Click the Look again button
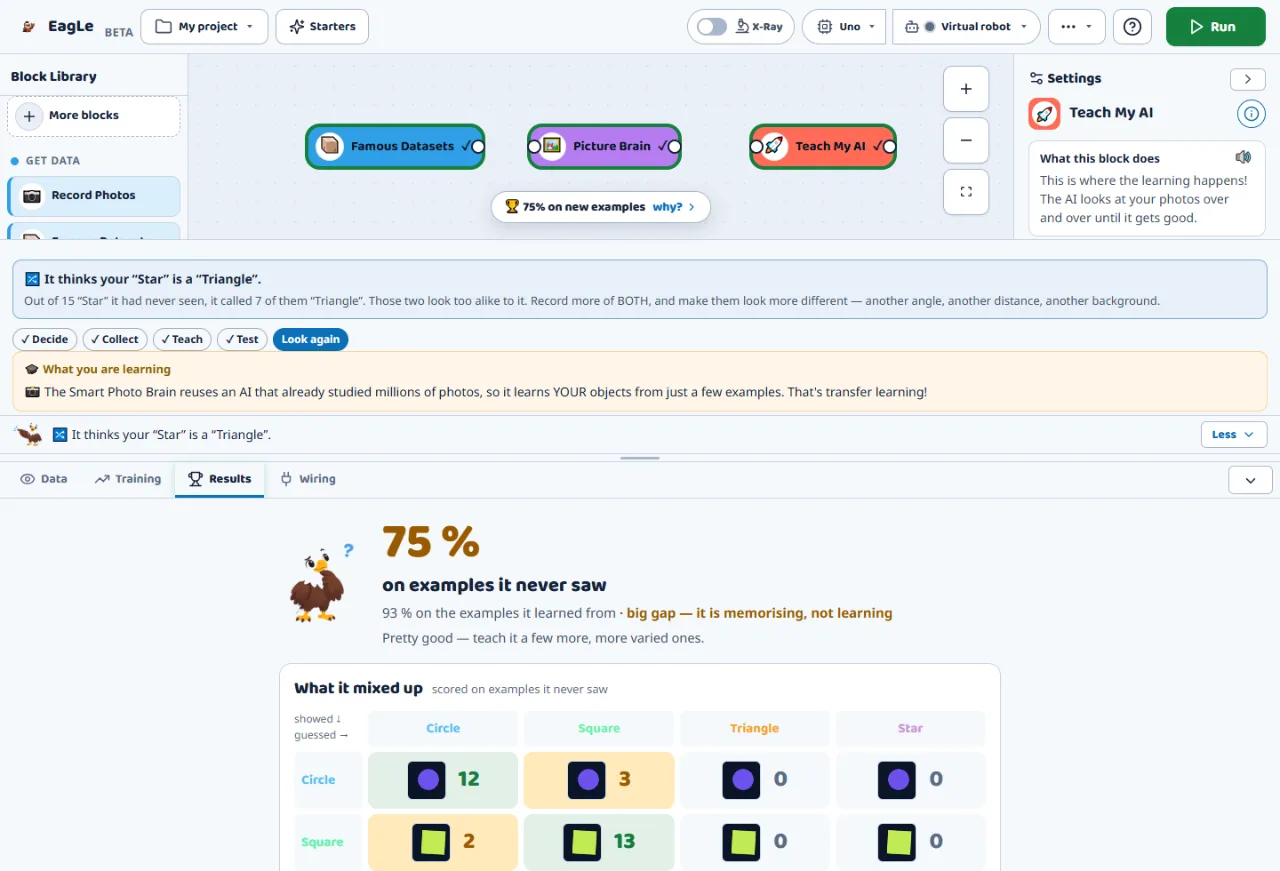Viewport: 1280px width, 871px height. tap(310, 340)
